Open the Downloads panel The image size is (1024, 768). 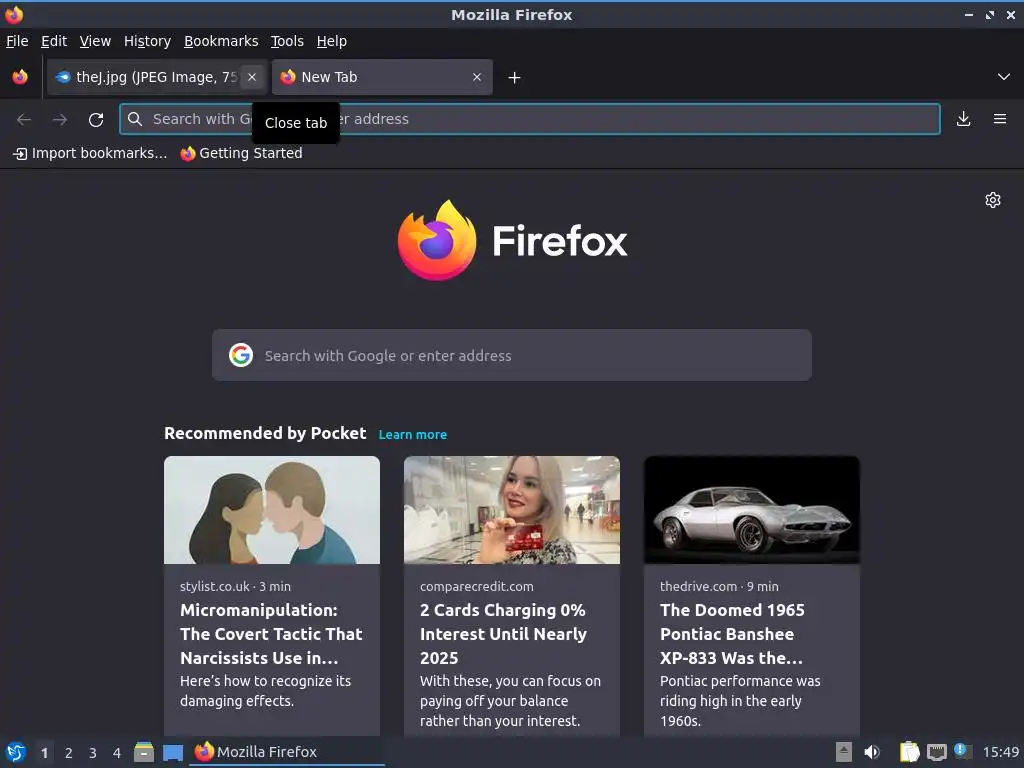[963, 119]
